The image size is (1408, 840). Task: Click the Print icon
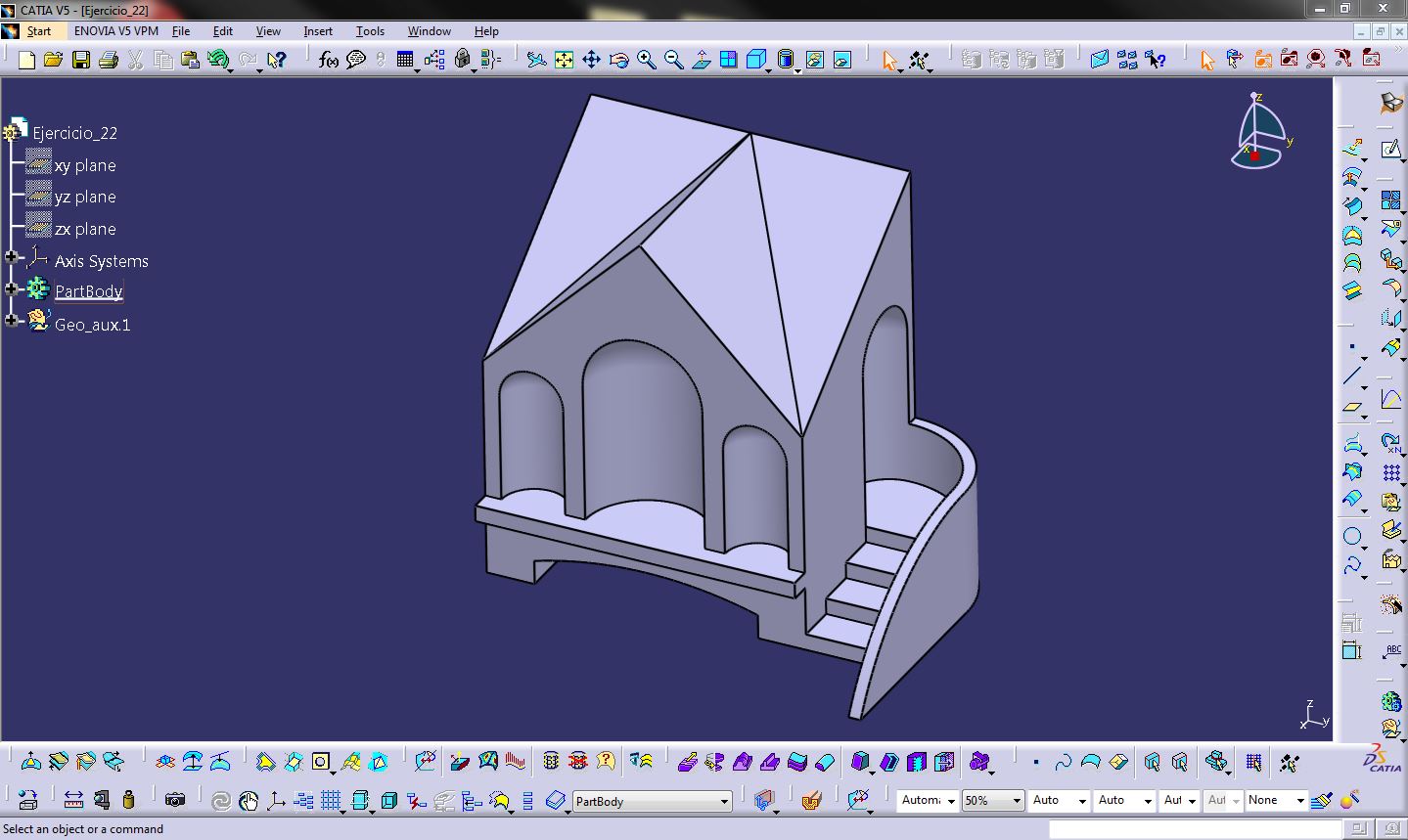(109, 61)
